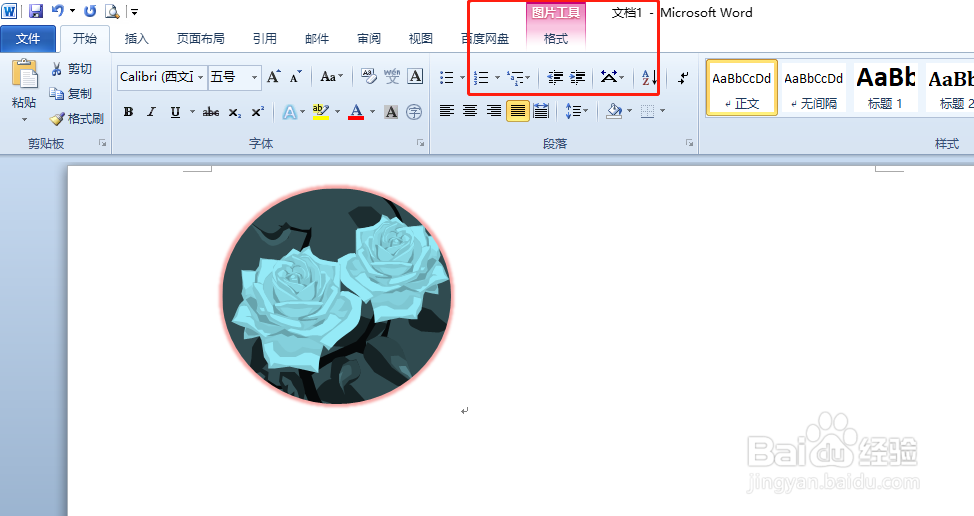Decrease paragraph indent
The height and width of the screenshot is (516, 974).
click(x=555, y=77)
